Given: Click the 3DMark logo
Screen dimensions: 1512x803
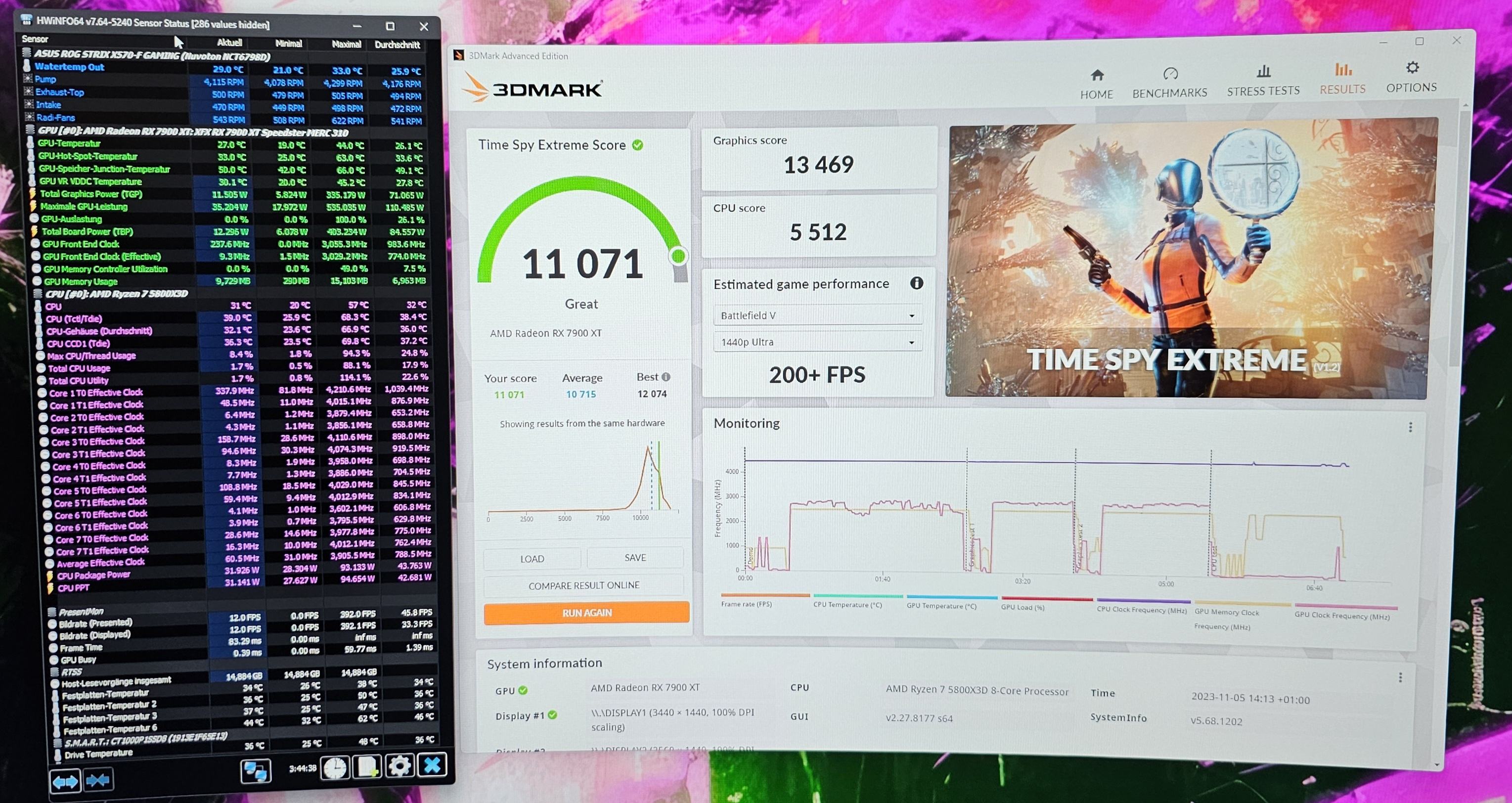Looking at the screenshot, I should coord(533,89).
